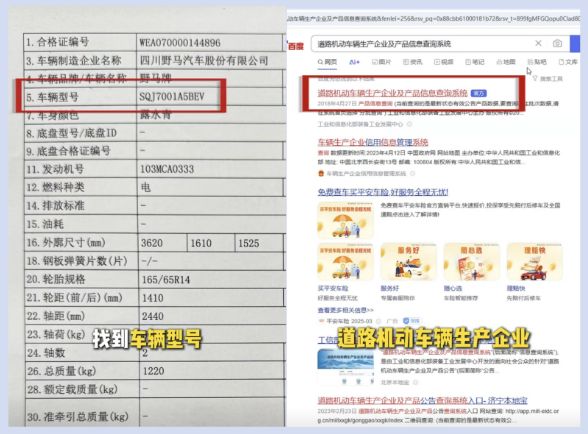588x434 pixels.
Task: Select track width value 1410
Action: [x=153, y=298]
